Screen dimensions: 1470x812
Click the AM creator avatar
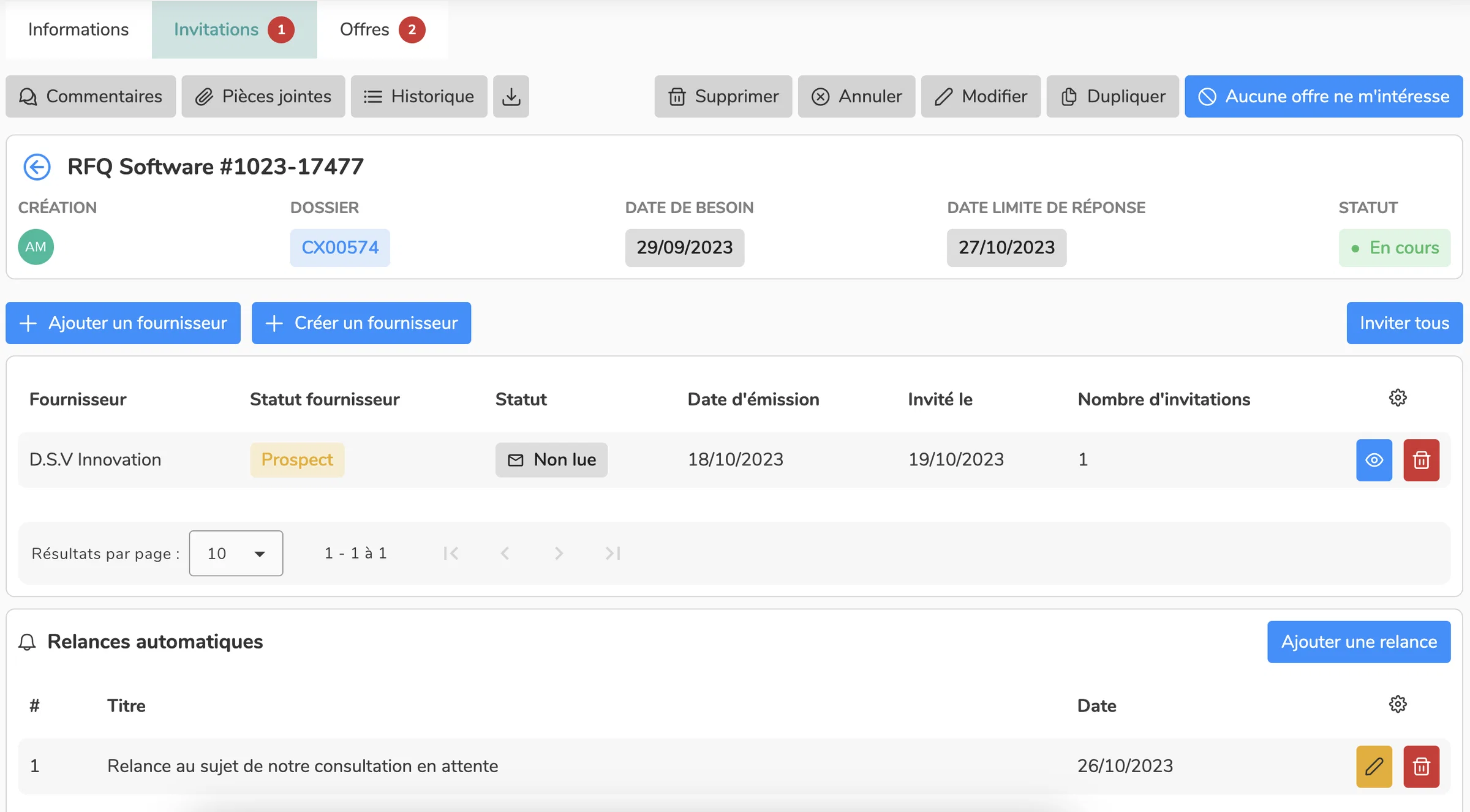click(x=36, y=247)
